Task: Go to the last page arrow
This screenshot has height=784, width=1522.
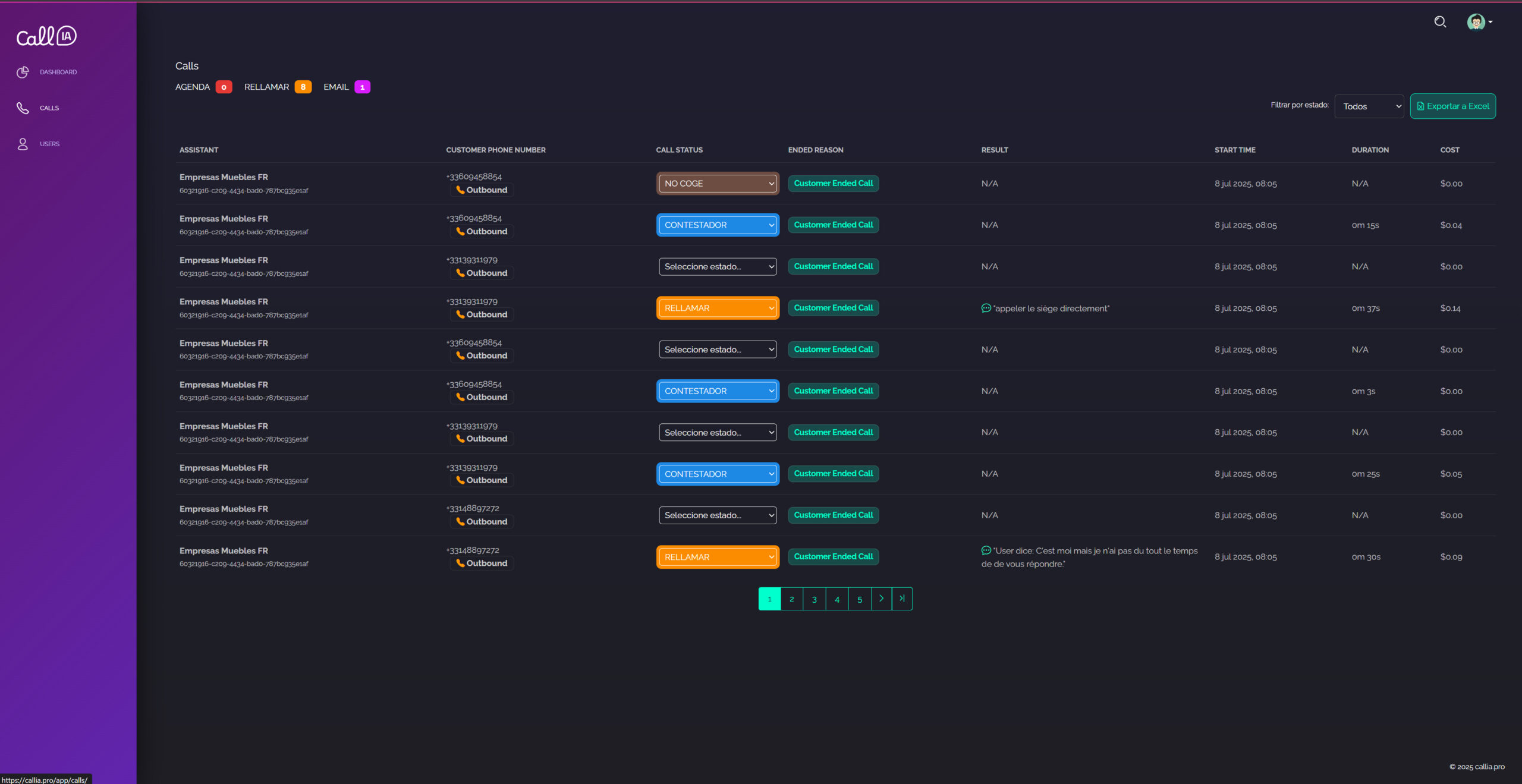Action: (902, 599)
